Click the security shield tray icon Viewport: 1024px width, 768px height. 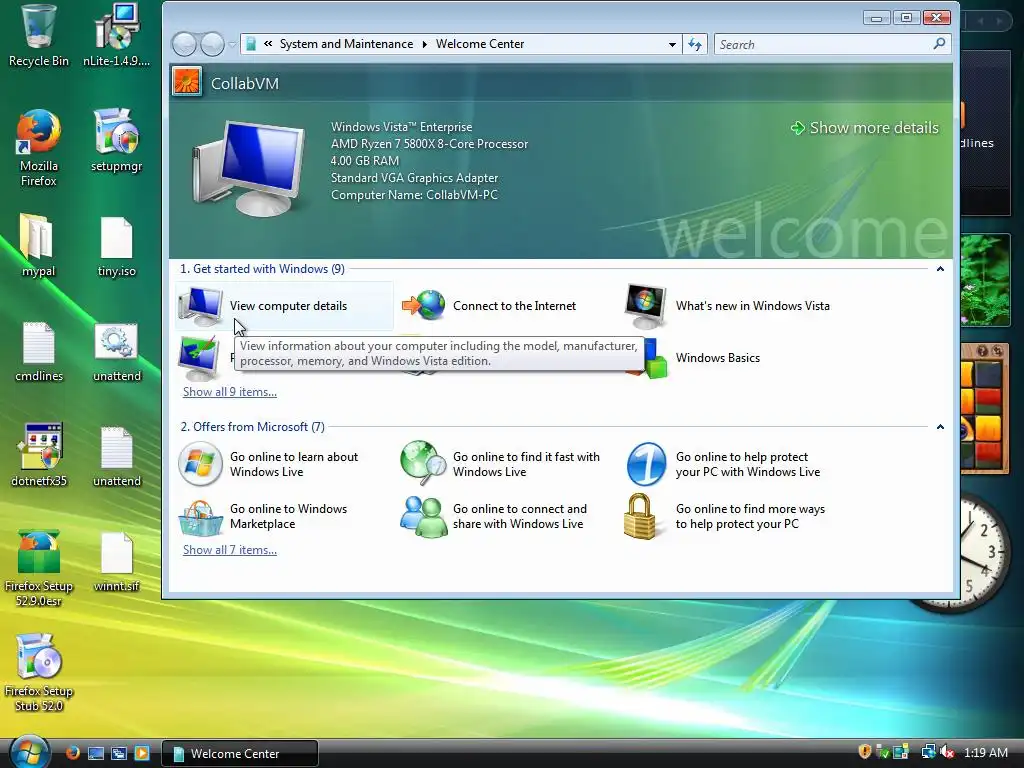[x=865, y=752]
